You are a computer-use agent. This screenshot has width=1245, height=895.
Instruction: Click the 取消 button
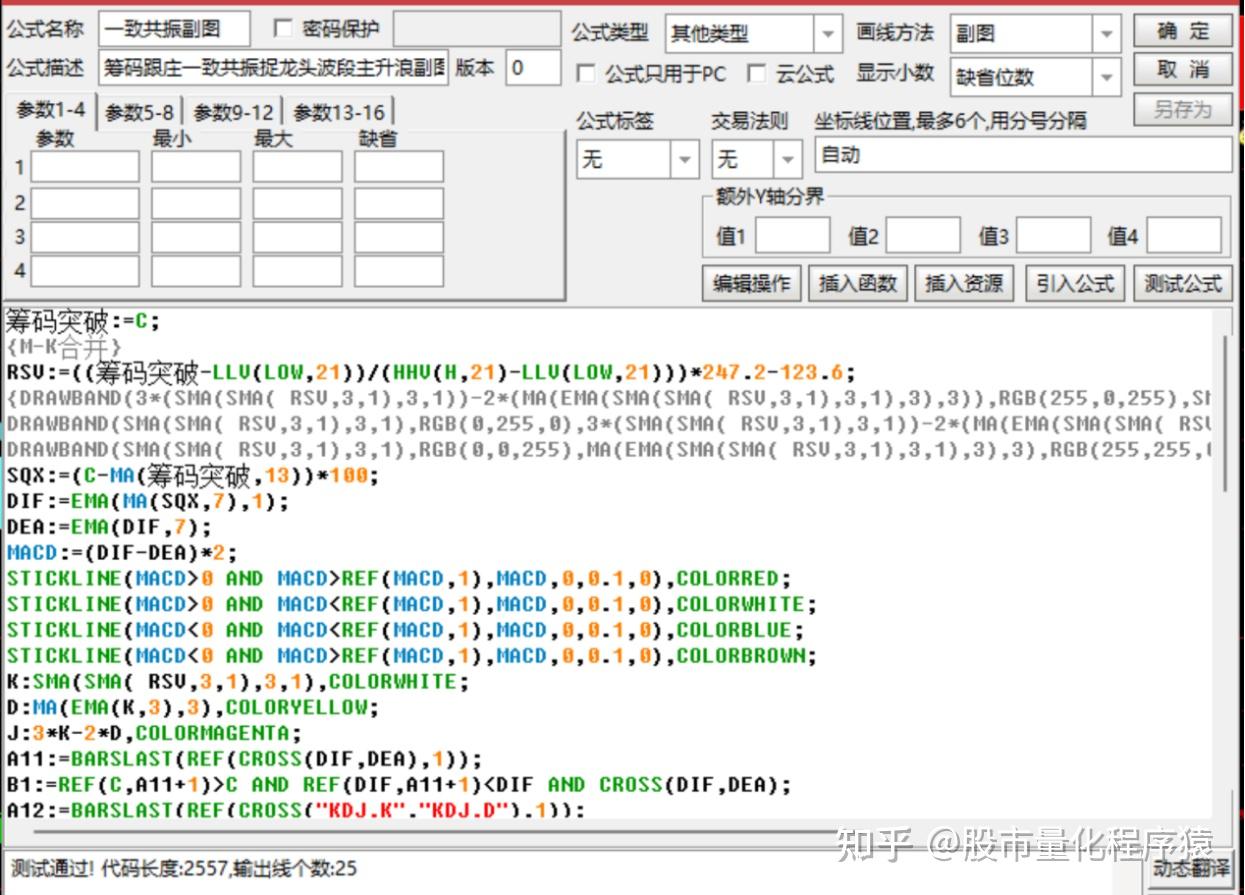(x=1183, y=70)
